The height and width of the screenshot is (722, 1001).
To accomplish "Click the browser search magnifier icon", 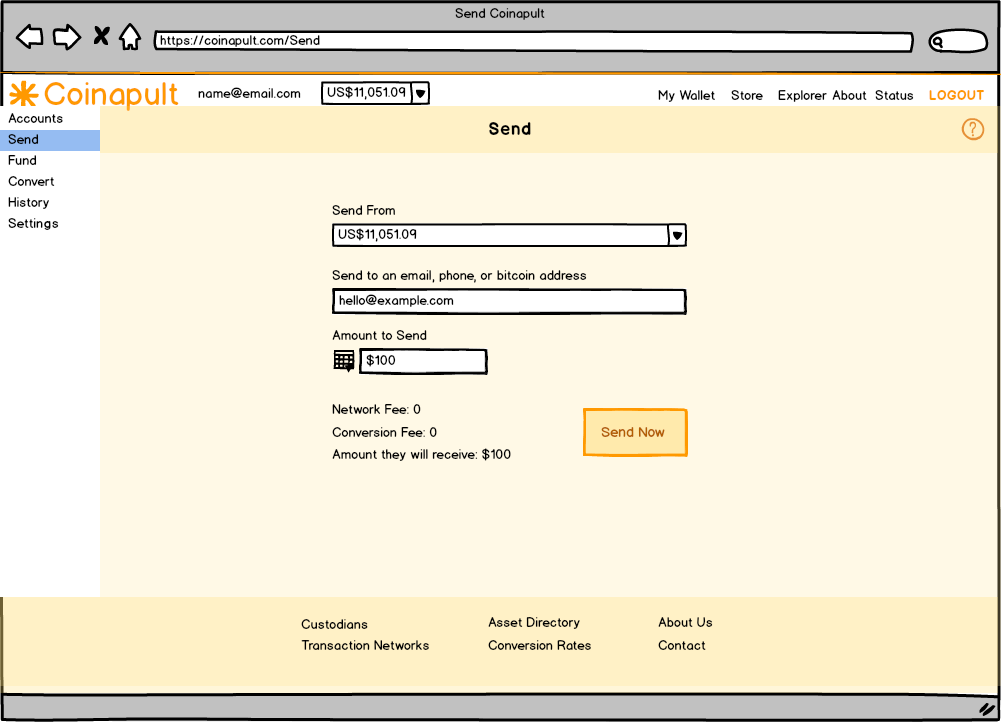I will pyautogui.click(x=938, y=42).
